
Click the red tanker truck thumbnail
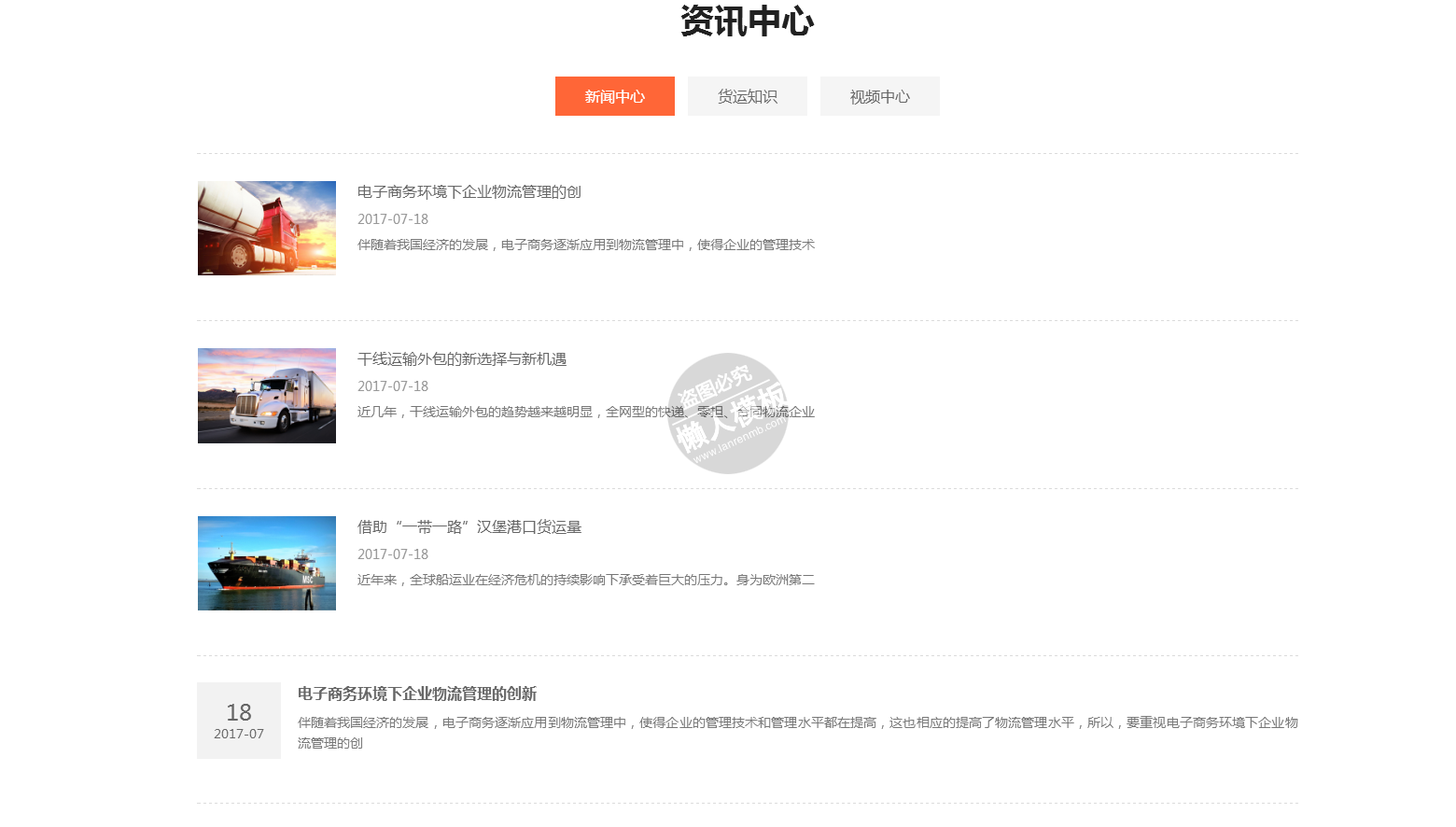click(x=267, y=228)
